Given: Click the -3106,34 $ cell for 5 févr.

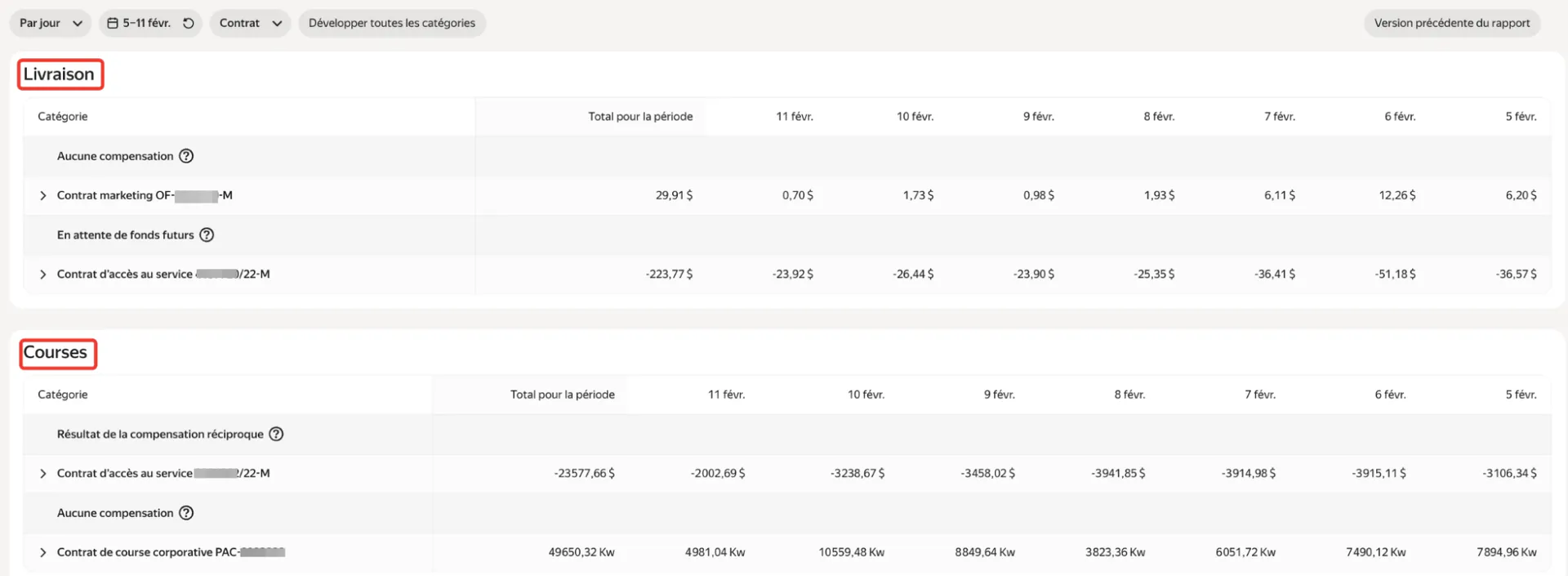Looking at the screenshot, I should pos(1510,474).
